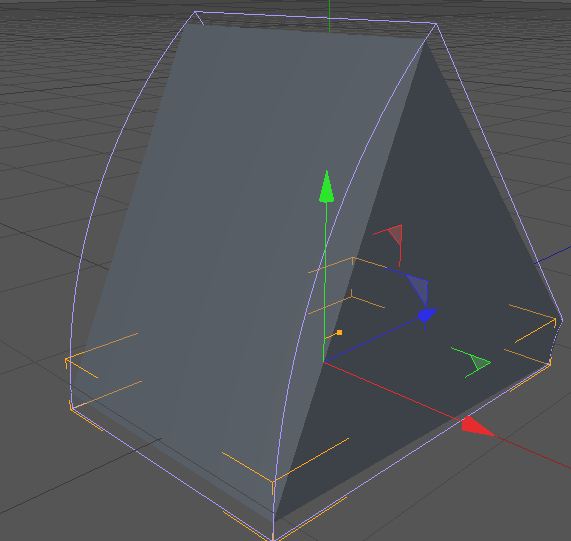Click the blue Z-axis arrowhead

(x=426, y=315)
